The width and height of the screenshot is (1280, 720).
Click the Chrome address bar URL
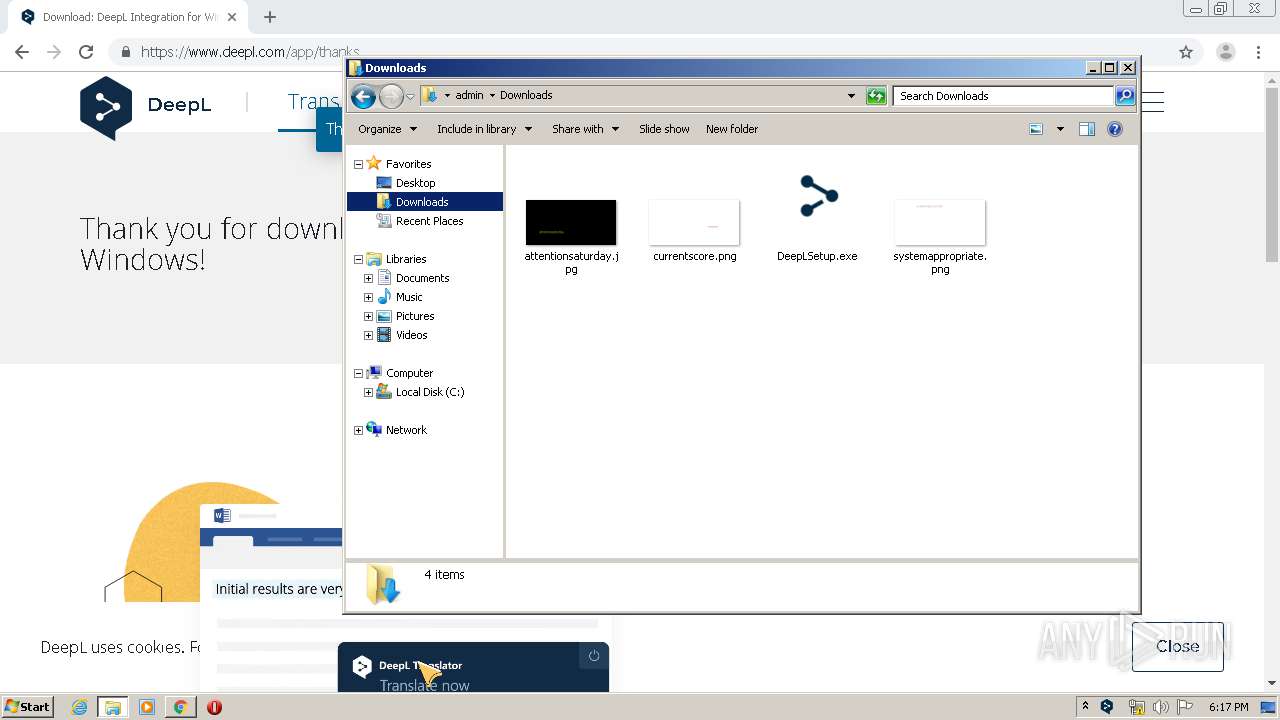[x=250, y=52]
